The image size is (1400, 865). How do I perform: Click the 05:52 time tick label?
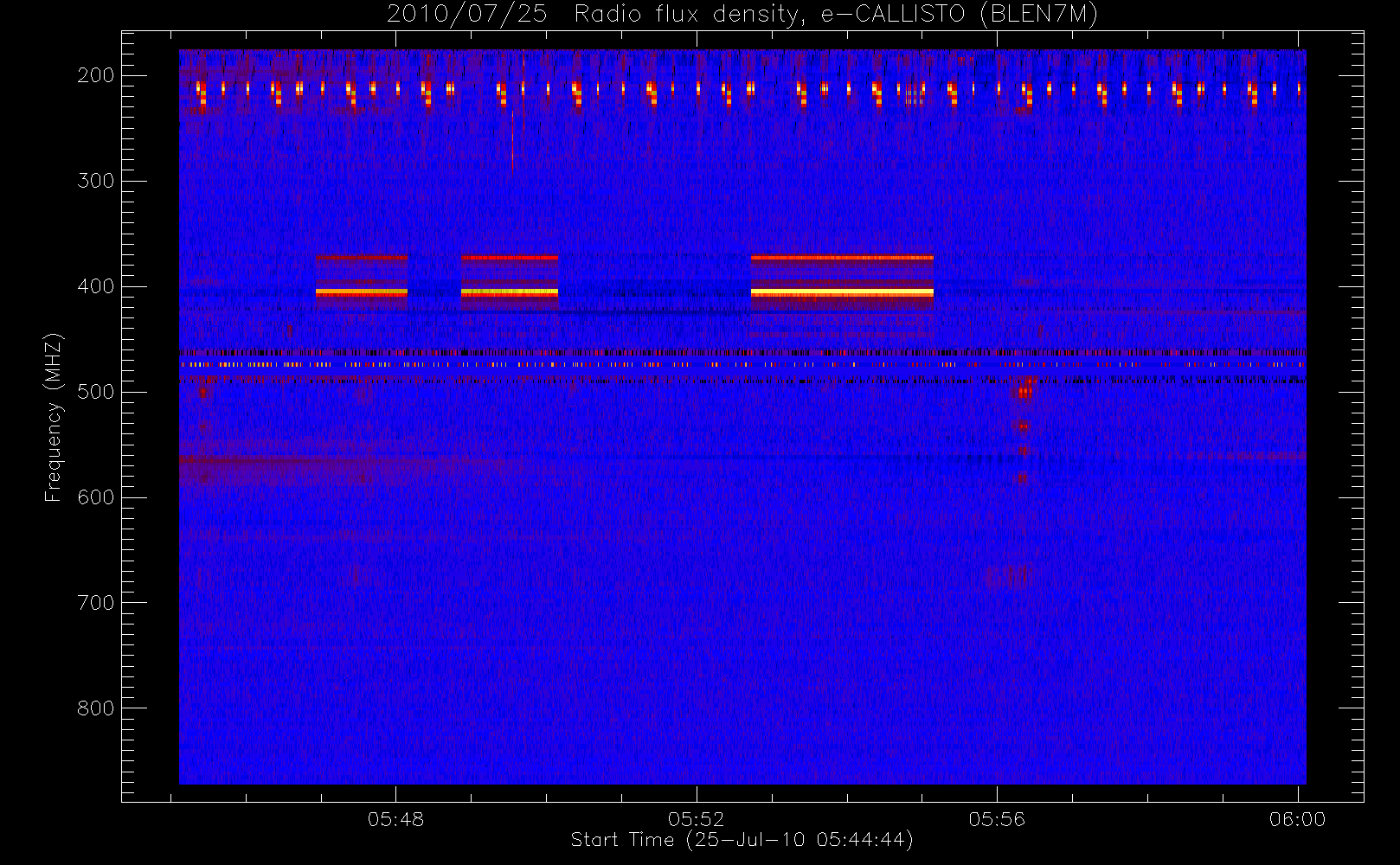coord(696,819)
